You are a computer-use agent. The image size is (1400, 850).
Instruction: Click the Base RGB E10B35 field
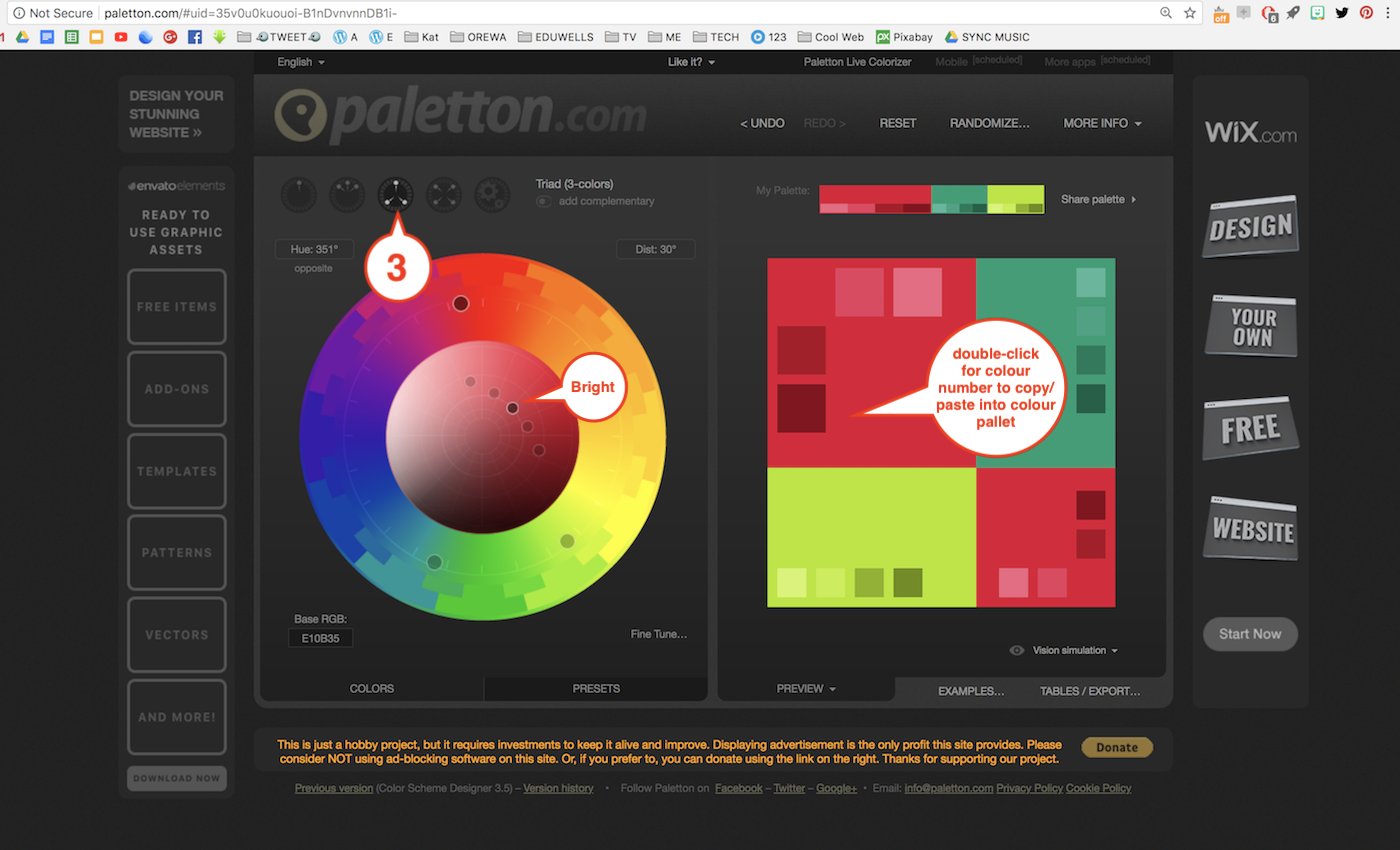320,638
